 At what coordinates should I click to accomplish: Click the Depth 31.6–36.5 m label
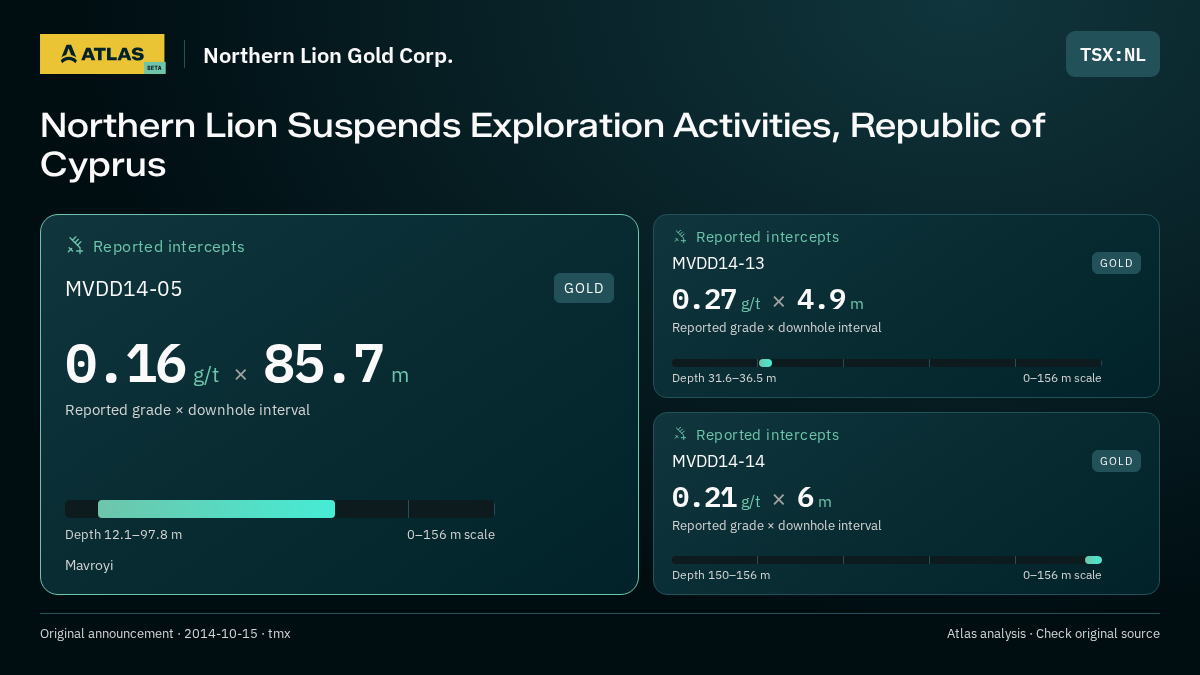click(x=724, y=378)
